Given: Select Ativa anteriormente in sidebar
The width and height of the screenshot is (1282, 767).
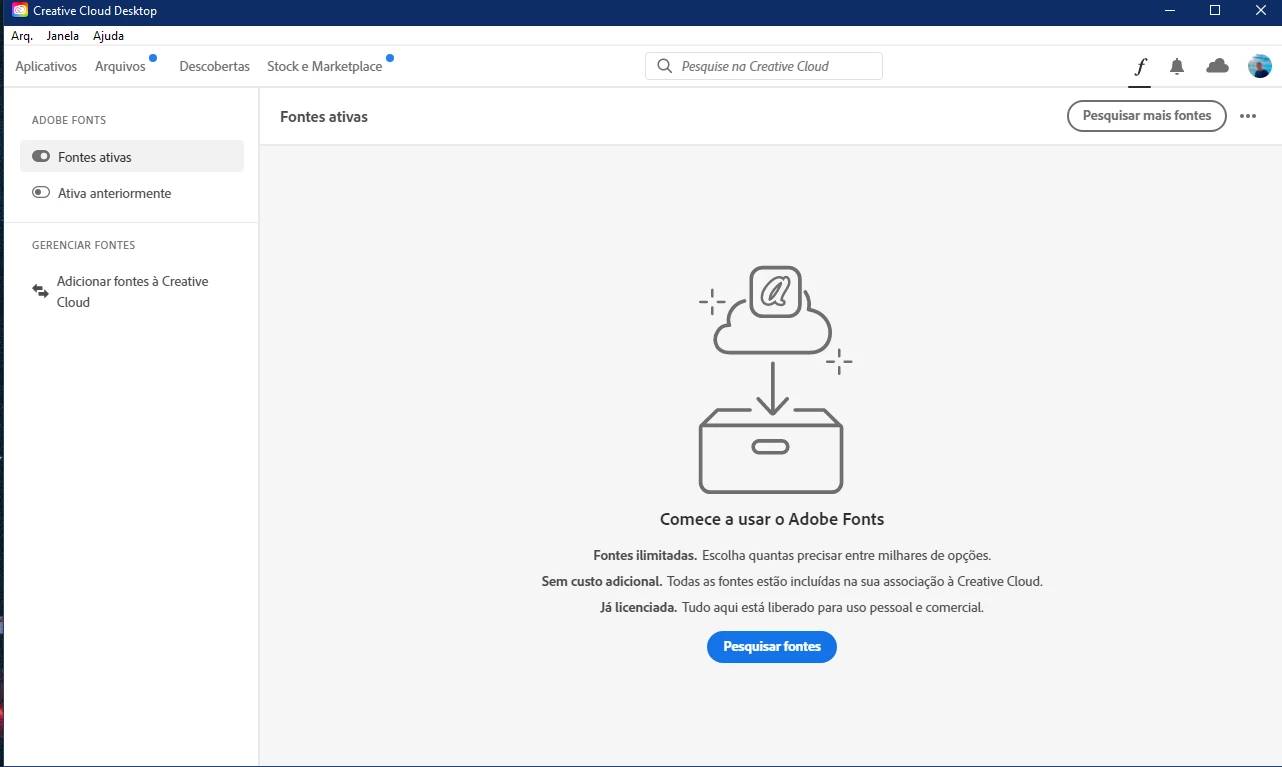Looking at the screenshot, I should 132,193.
